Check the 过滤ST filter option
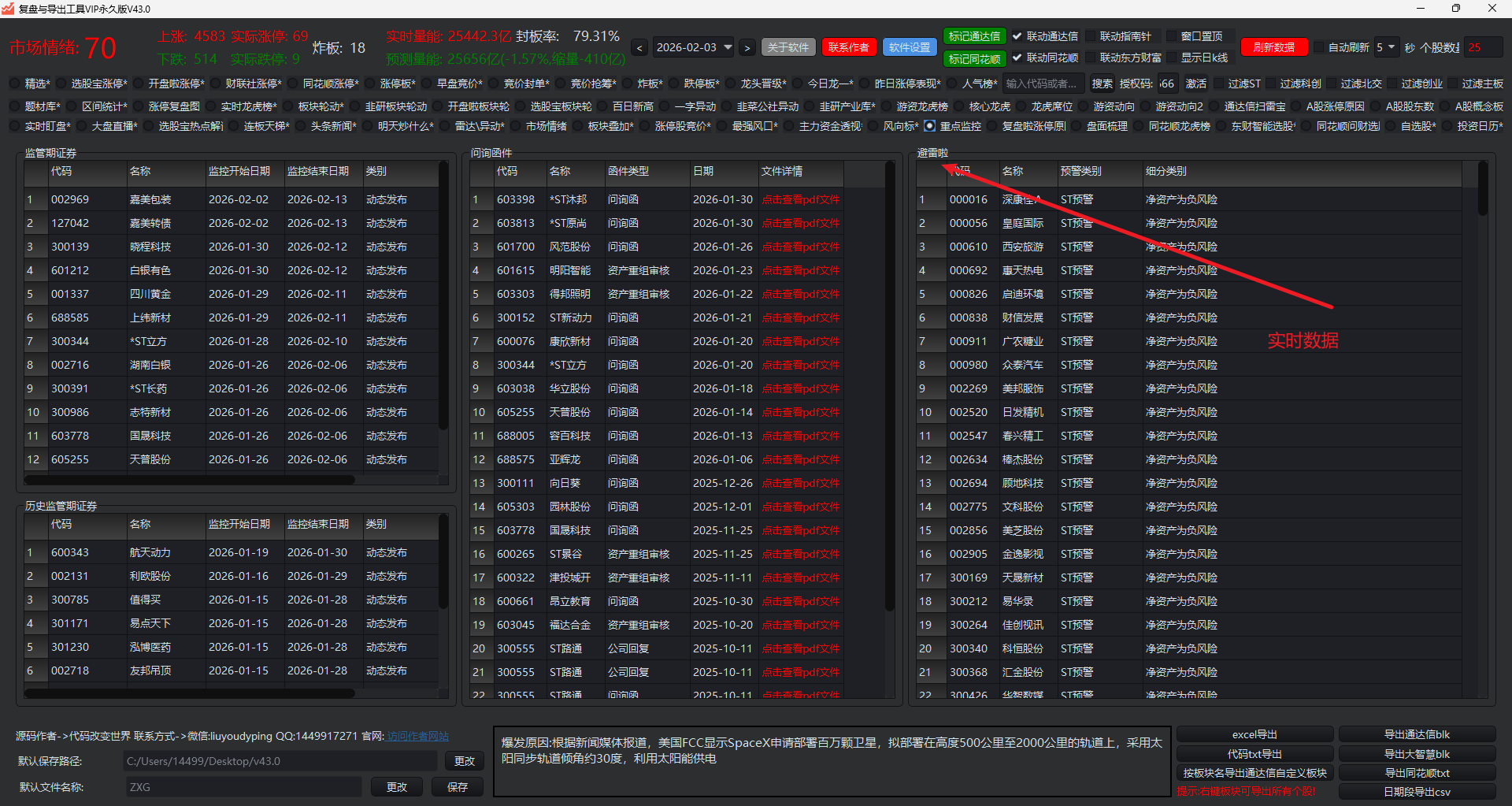 tap(1219, 84)
